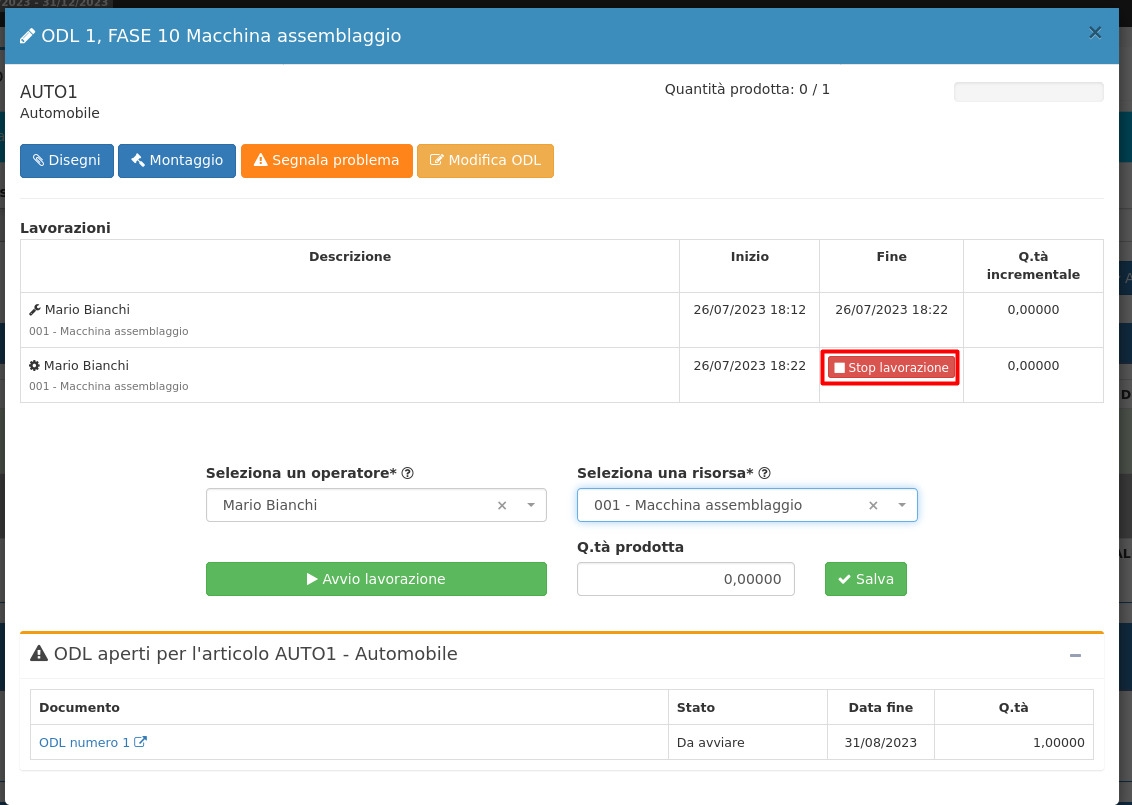Click the wrench icon on first lavorazione row
The height and width of the screenshot is (805, 1132).
coord(35,310)
